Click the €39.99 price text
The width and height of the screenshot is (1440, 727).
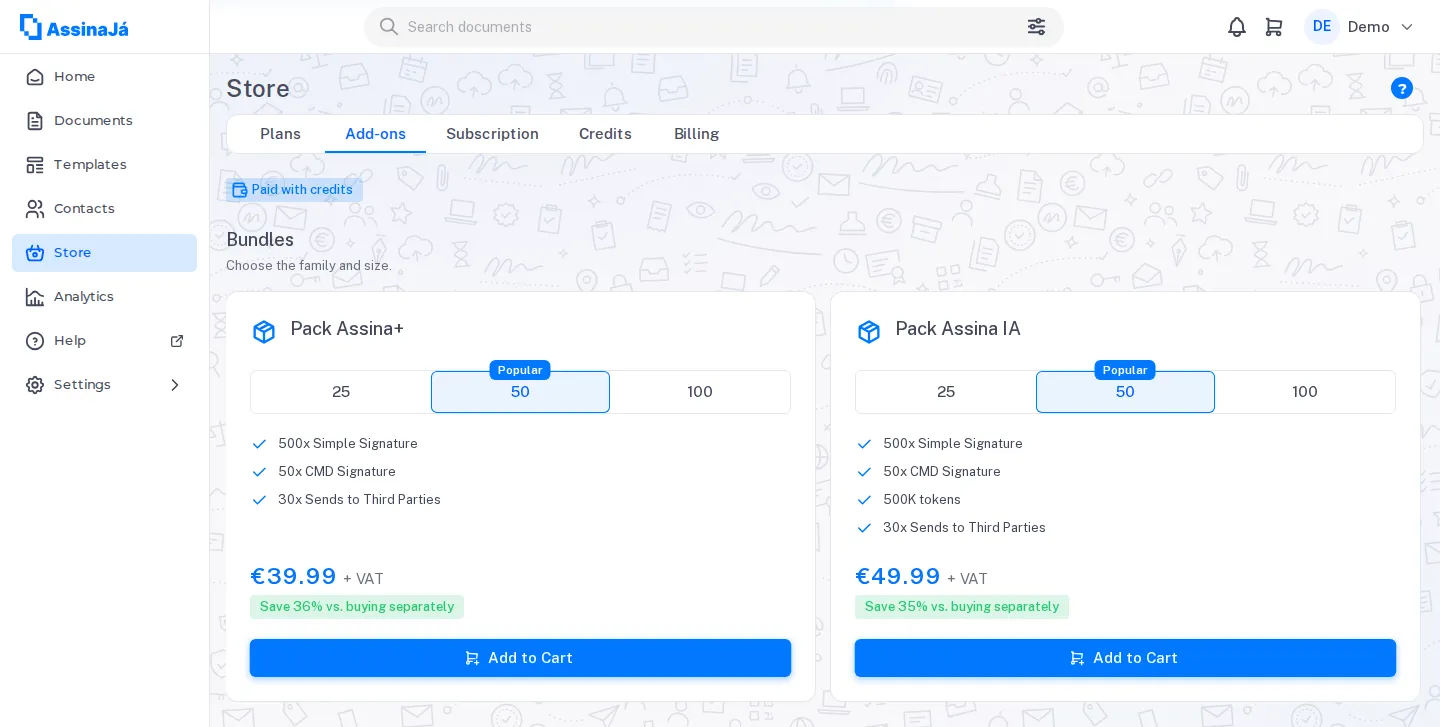click(x=293, y=577)
